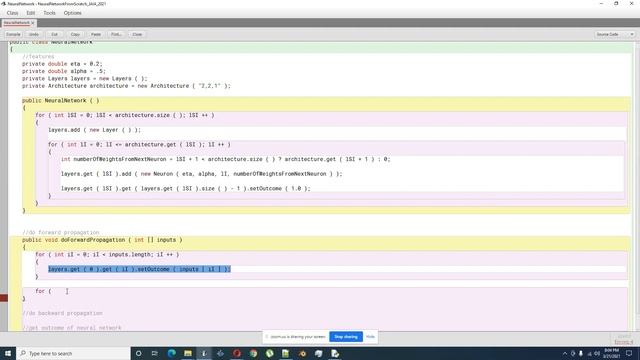This screenshot has width=640, height=360.
Task: Click the taskbar search box
Action: [73, 353]
